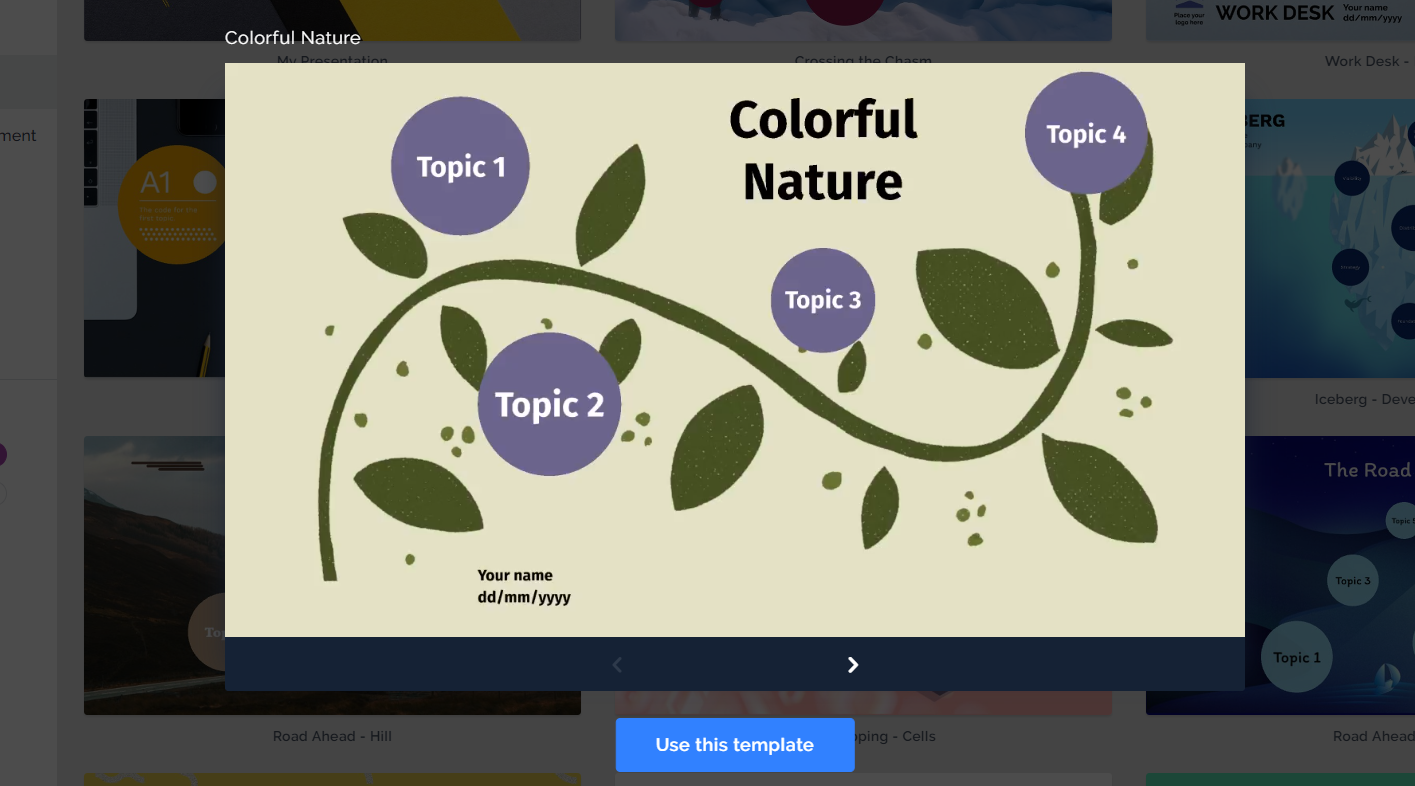Click the 'dd/mm/yyyy' date placeholder on slide

point(524,598)
